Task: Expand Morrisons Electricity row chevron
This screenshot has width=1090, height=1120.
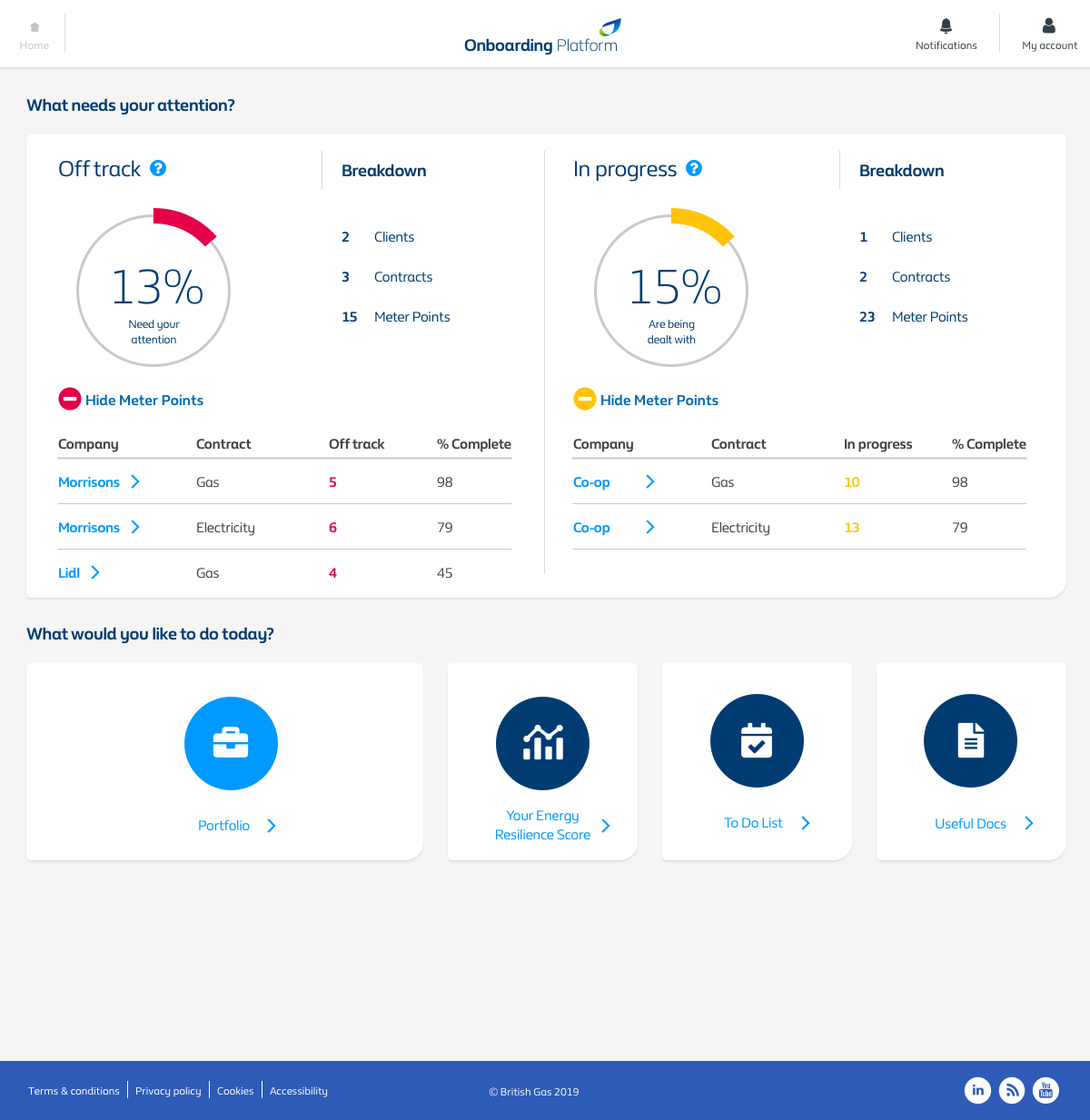Action: pos(135,527)
